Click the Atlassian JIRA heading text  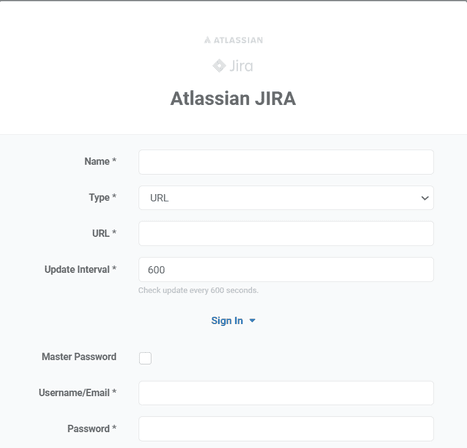click(x=233, y=98)
